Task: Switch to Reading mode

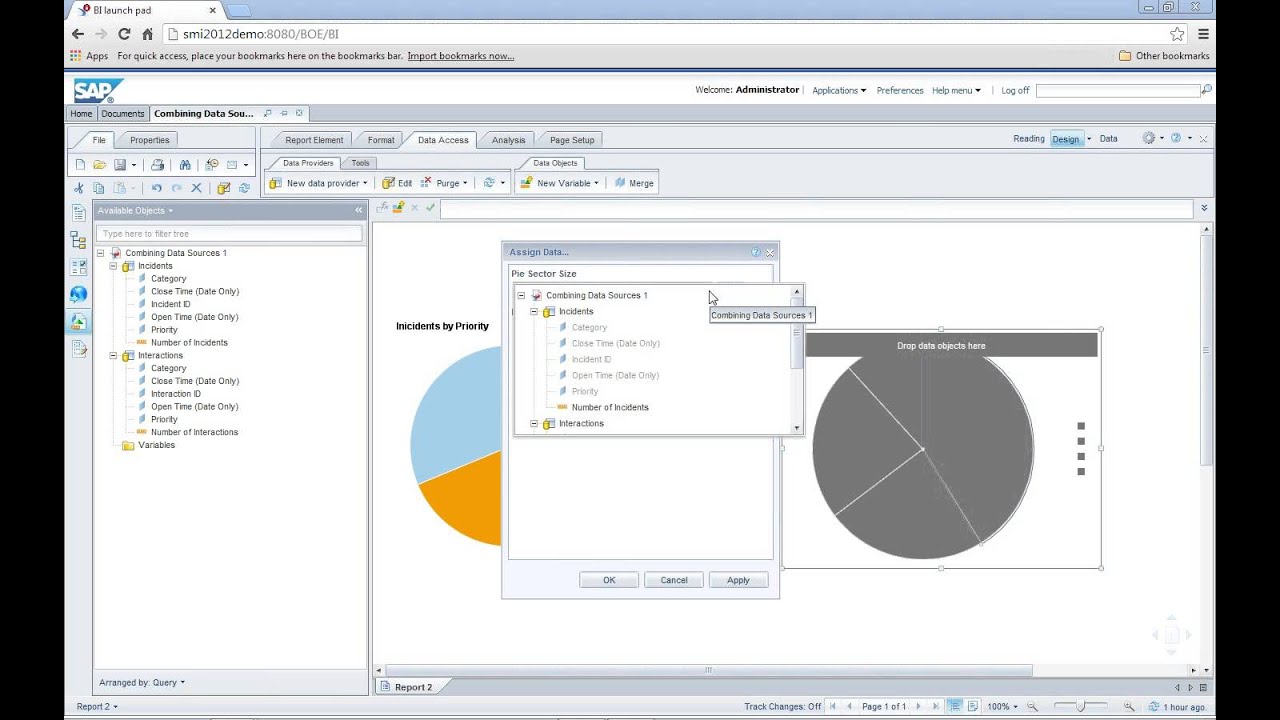Action: (1028, 139)
